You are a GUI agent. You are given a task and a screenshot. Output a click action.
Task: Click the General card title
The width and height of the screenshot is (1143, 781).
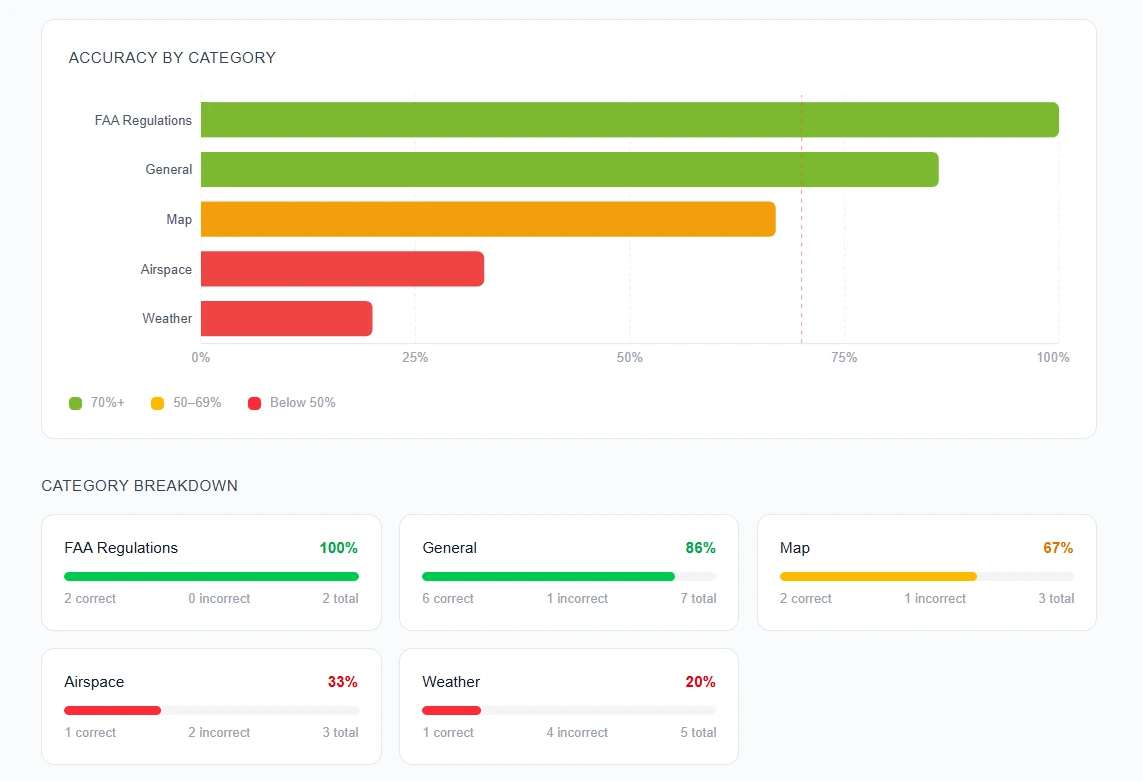pos(449,548)
